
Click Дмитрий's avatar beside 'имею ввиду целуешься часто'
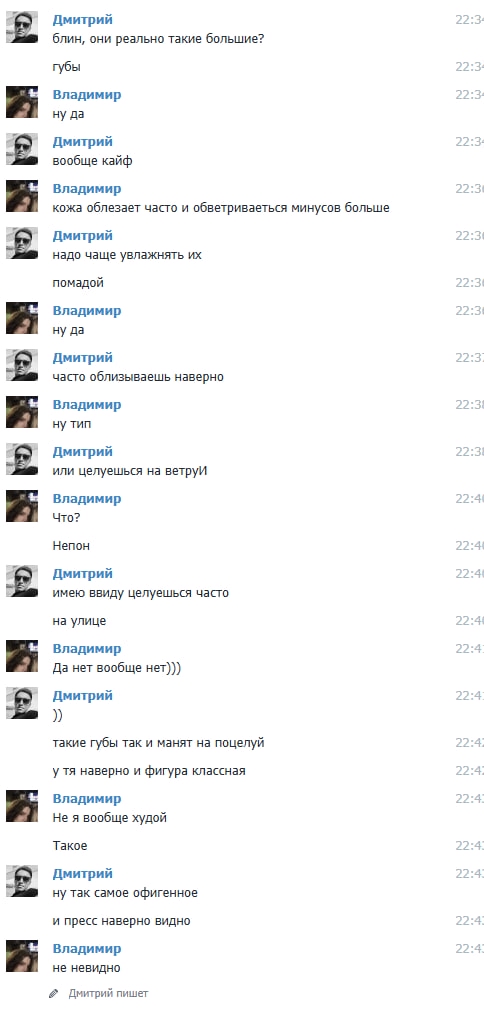point(22,581)
